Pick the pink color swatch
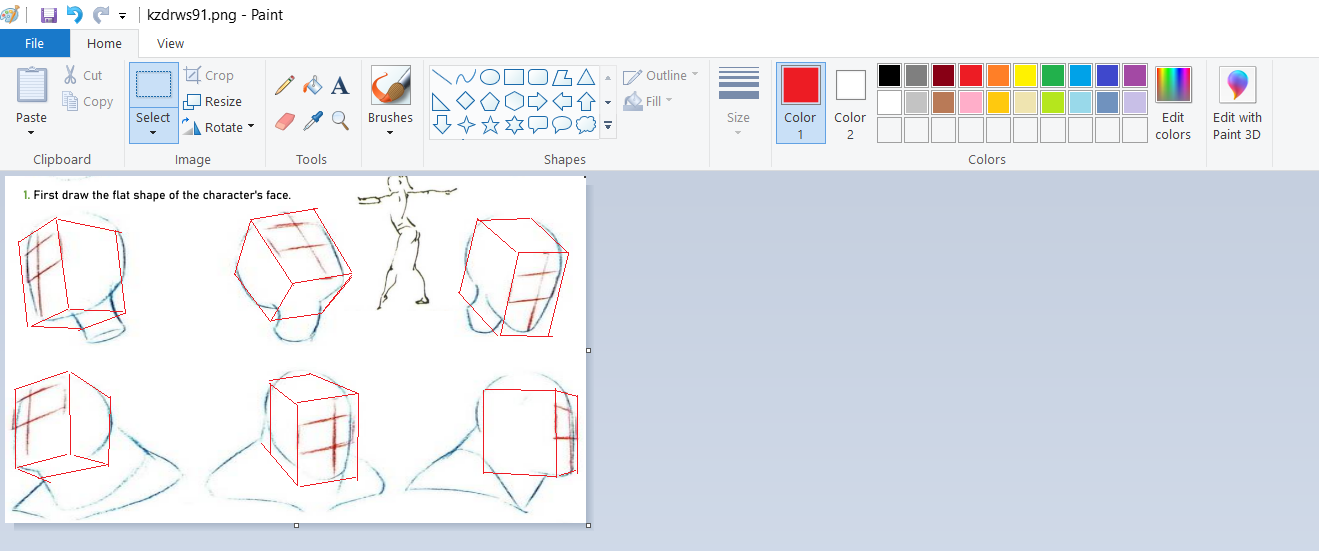Viewport: 1319px width, 551px height. (971, 102)
